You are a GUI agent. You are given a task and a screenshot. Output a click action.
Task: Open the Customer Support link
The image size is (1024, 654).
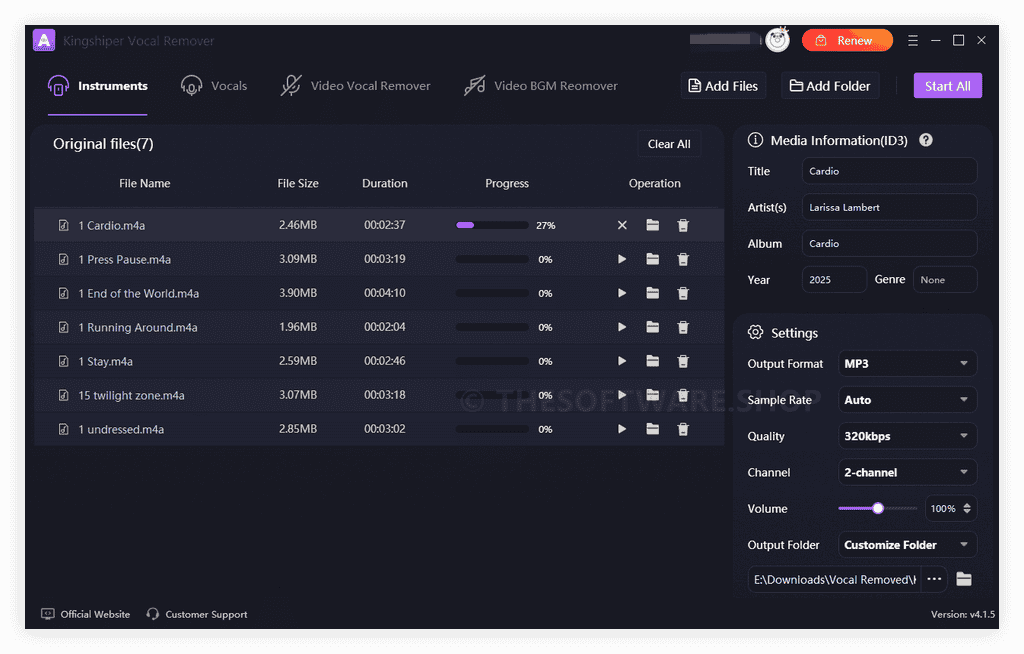(x=197, y=614)
